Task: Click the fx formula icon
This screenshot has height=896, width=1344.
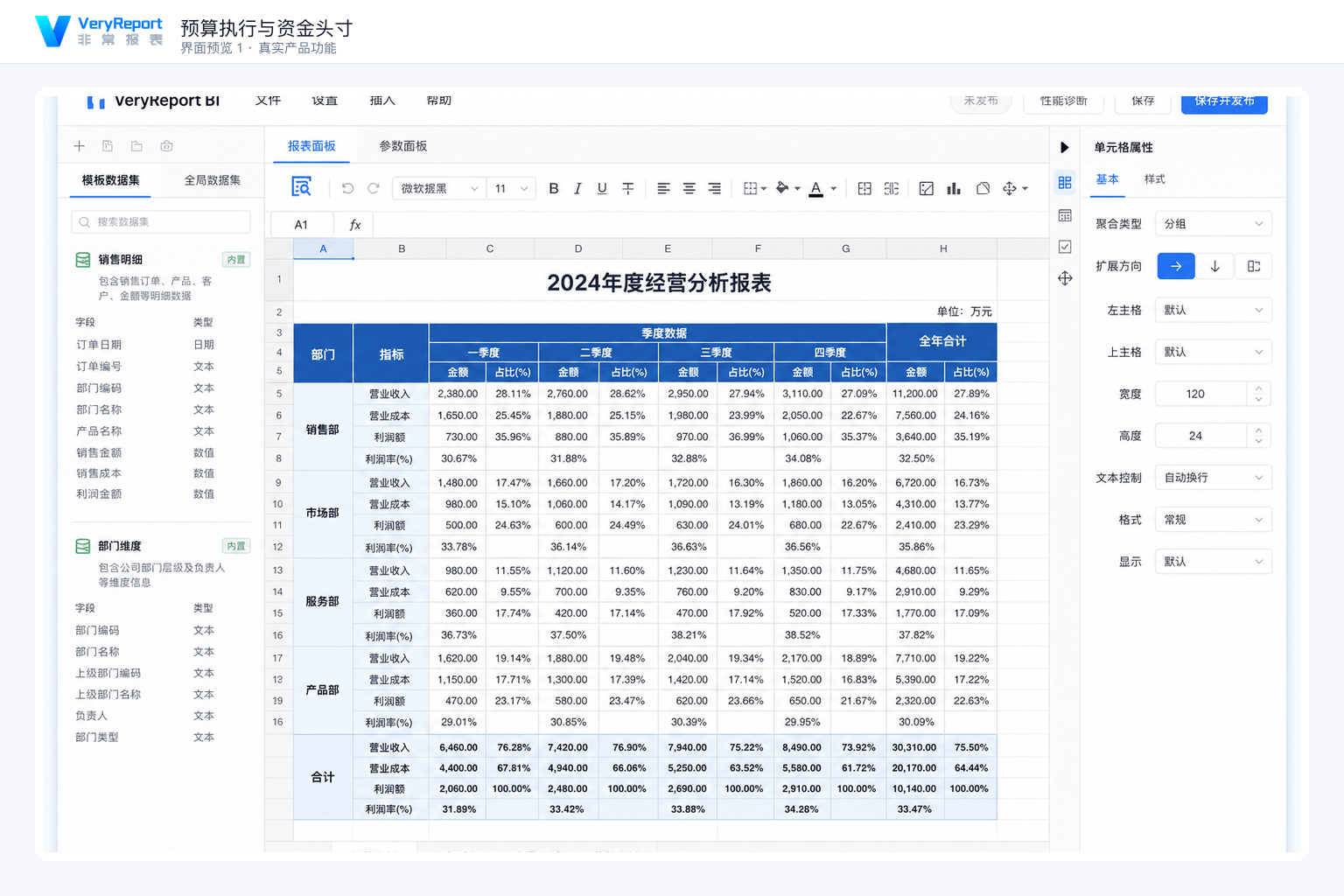Action: coord(355,225)
